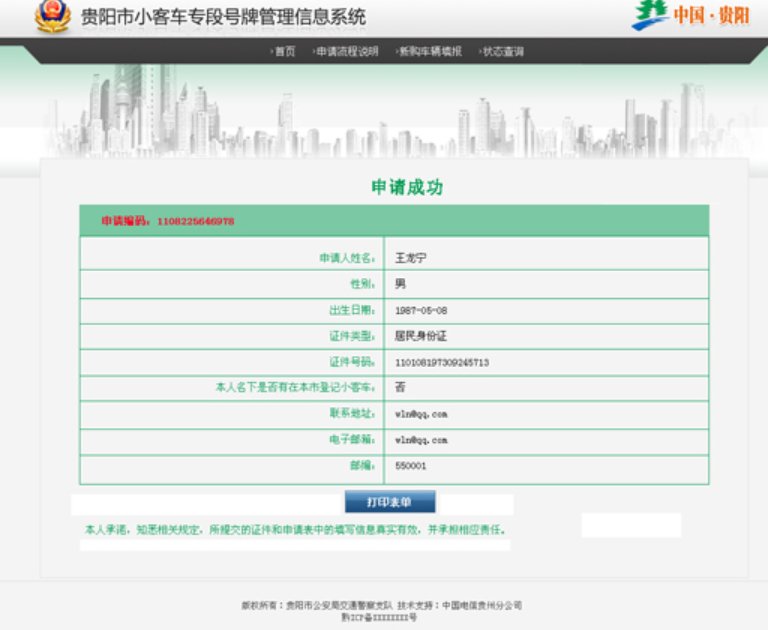The width and height of the screenshot is (768, 630).
Task: Open the 首页 navigation item
Action: coord(284,51)
